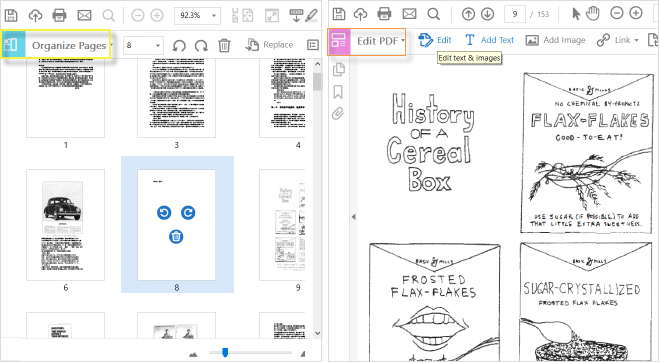Click the email envelope icon in the left window
This screenshot has width=660, height=362.
pyautogui.click(x=84, y=16)
